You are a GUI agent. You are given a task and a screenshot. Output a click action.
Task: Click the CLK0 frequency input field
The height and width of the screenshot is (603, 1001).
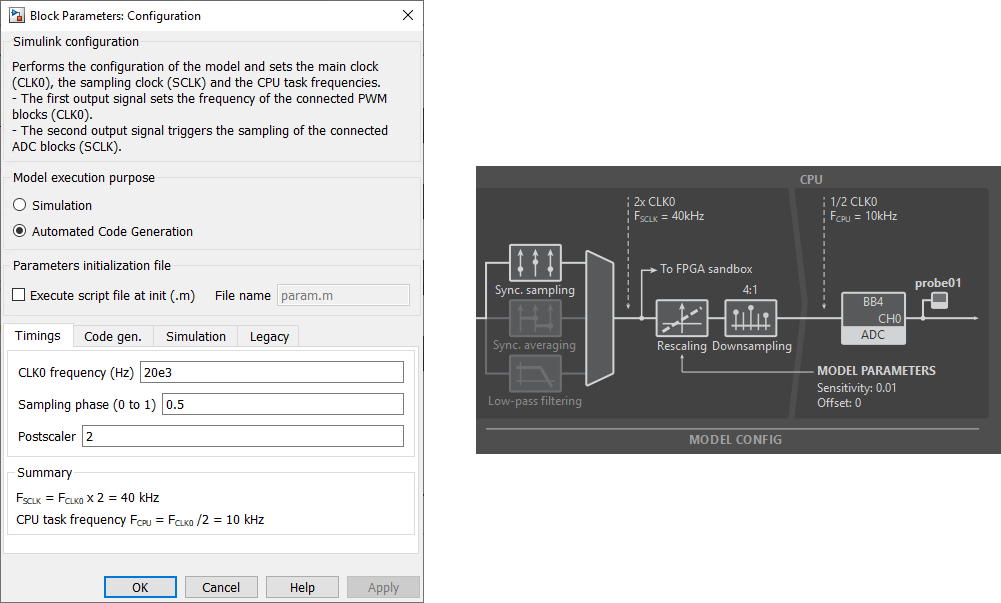271,372
